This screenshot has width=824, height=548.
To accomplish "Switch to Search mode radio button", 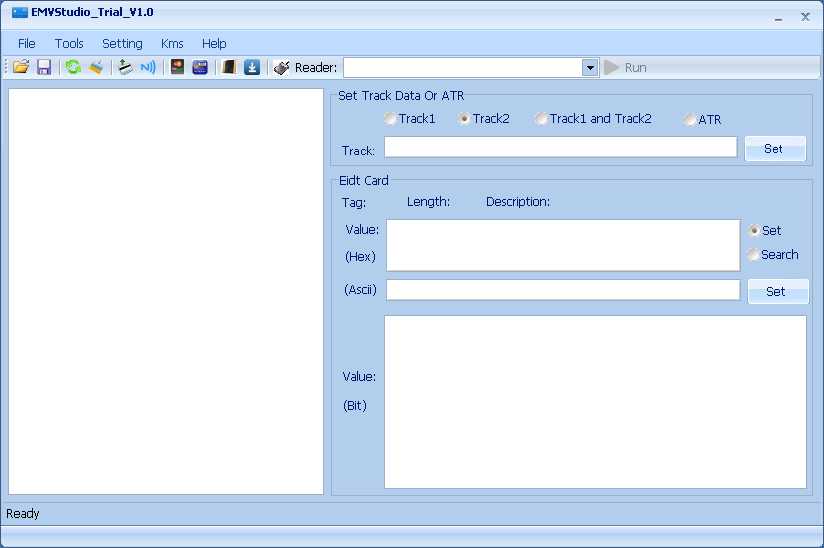I will coord(754,255).
